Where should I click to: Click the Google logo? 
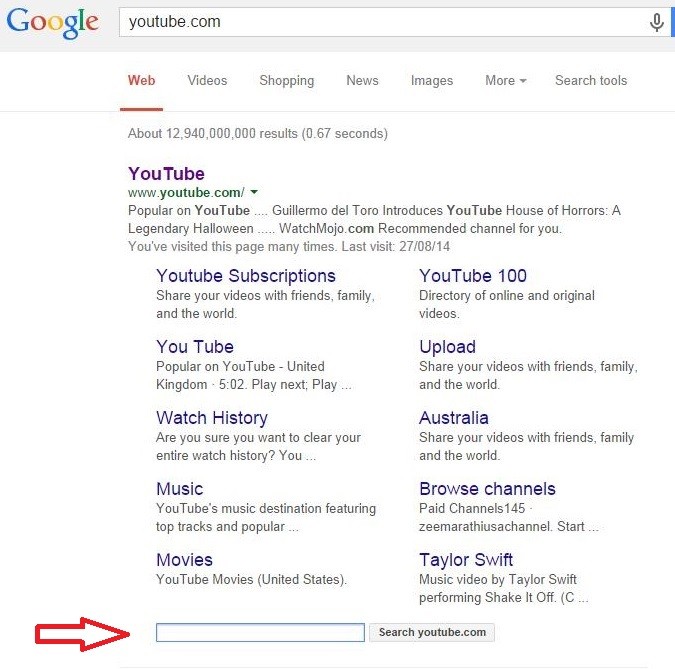click(x=52, y=22)
